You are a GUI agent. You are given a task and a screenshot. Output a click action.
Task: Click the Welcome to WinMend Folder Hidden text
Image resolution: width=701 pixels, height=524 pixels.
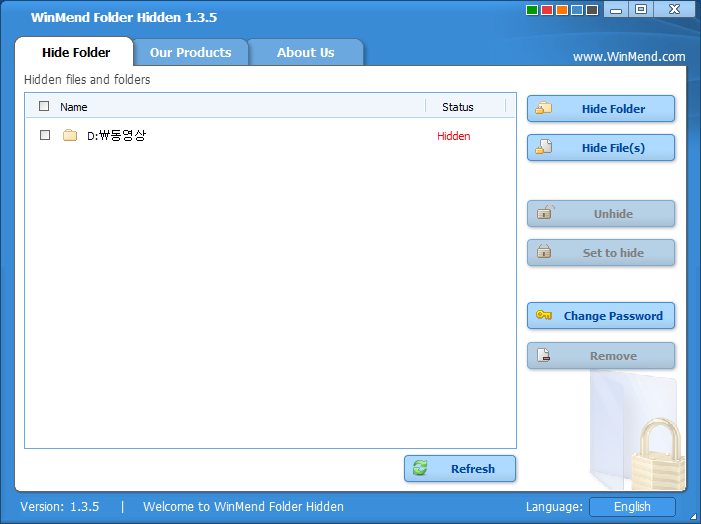click(x=243, y=507)
